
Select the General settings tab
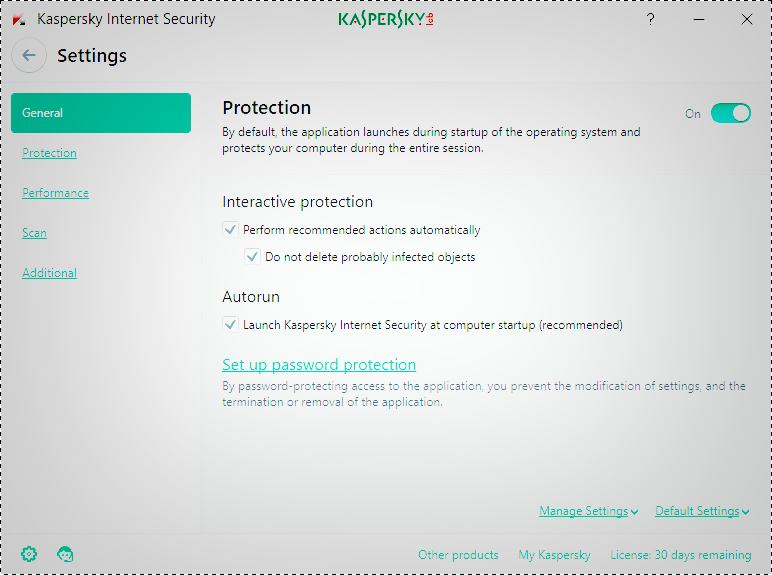[x=101, y=113]
